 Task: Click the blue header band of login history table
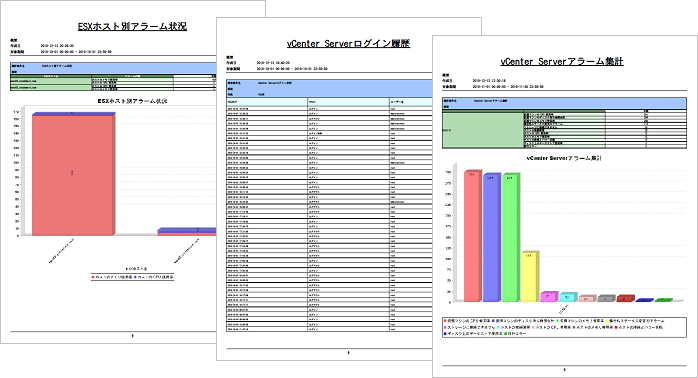tap(329, 89)
